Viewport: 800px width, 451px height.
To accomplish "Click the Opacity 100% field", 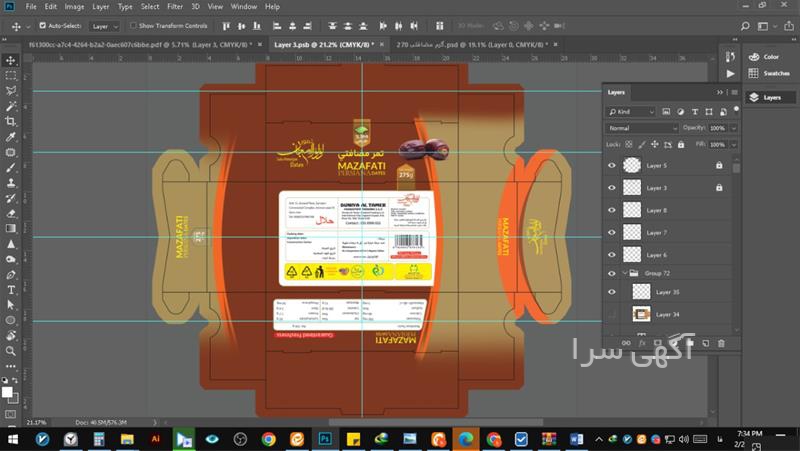I will pyautogui.click(x=717, y=128).
